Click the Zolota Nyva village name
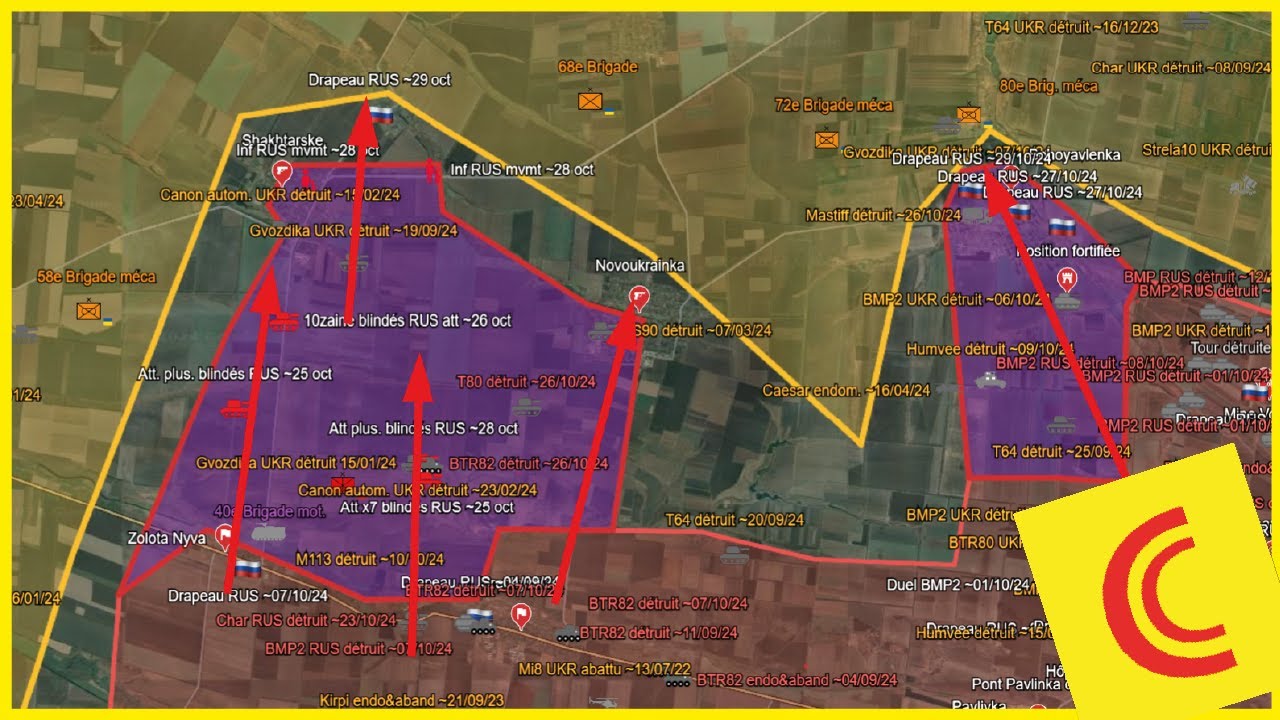The height and width of the screenshot is (720, 1280). pos(166,539)
